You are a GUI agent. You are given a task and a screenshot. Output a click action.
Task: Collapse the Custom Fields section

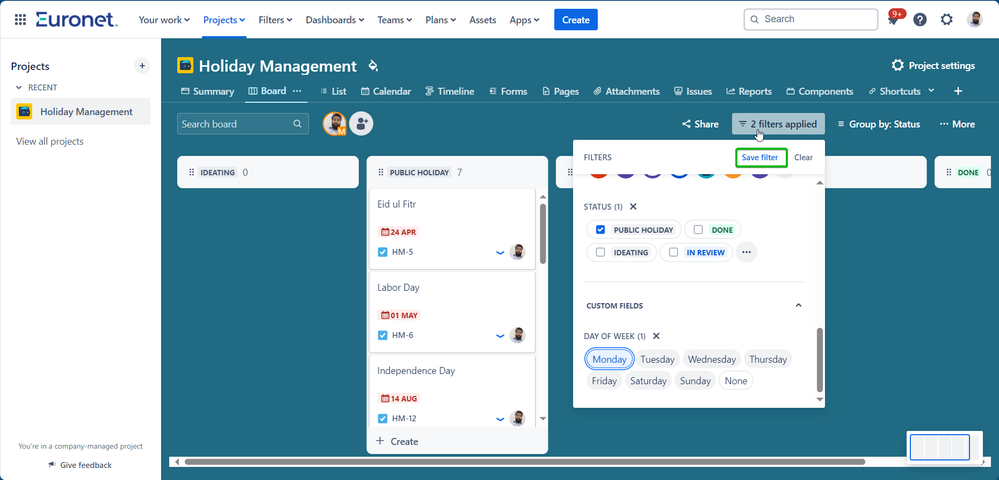798,305
